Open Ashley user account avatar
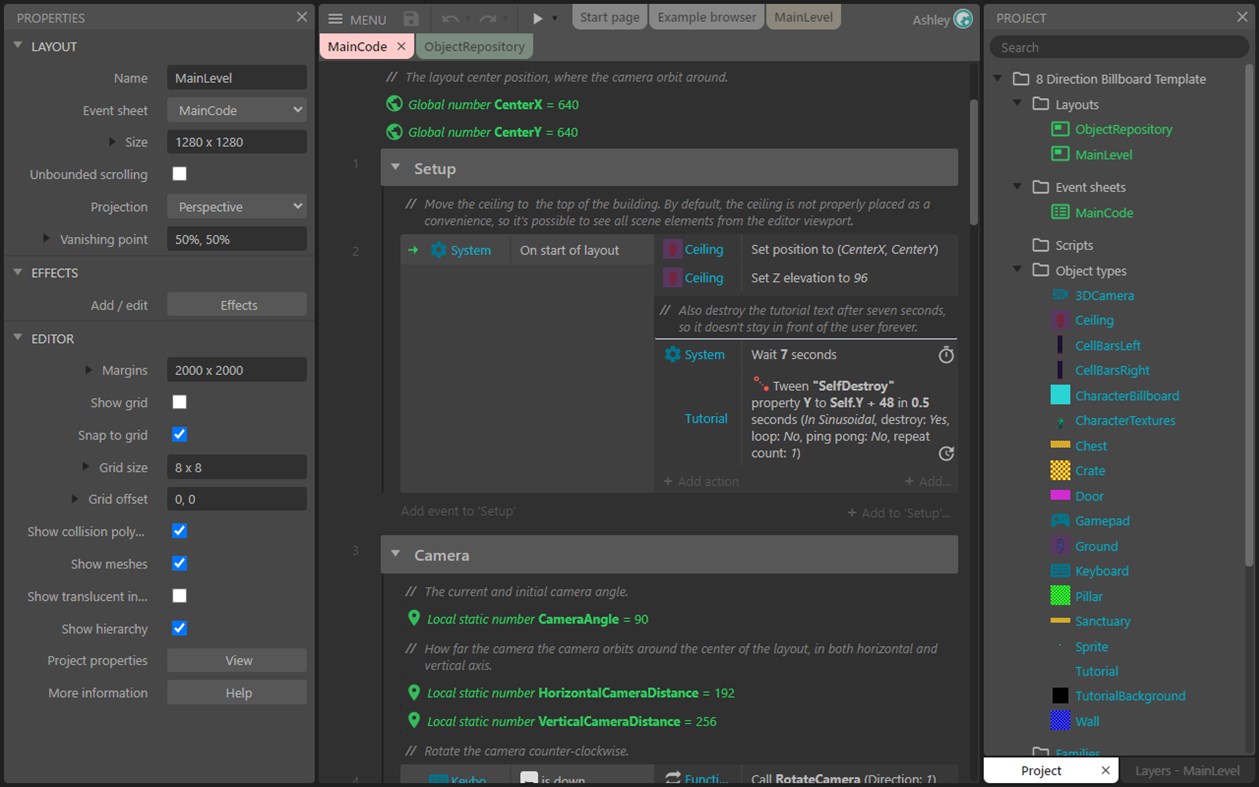Image resolution: width=1259 pixels, height=787 pixels. pos(963,19)
